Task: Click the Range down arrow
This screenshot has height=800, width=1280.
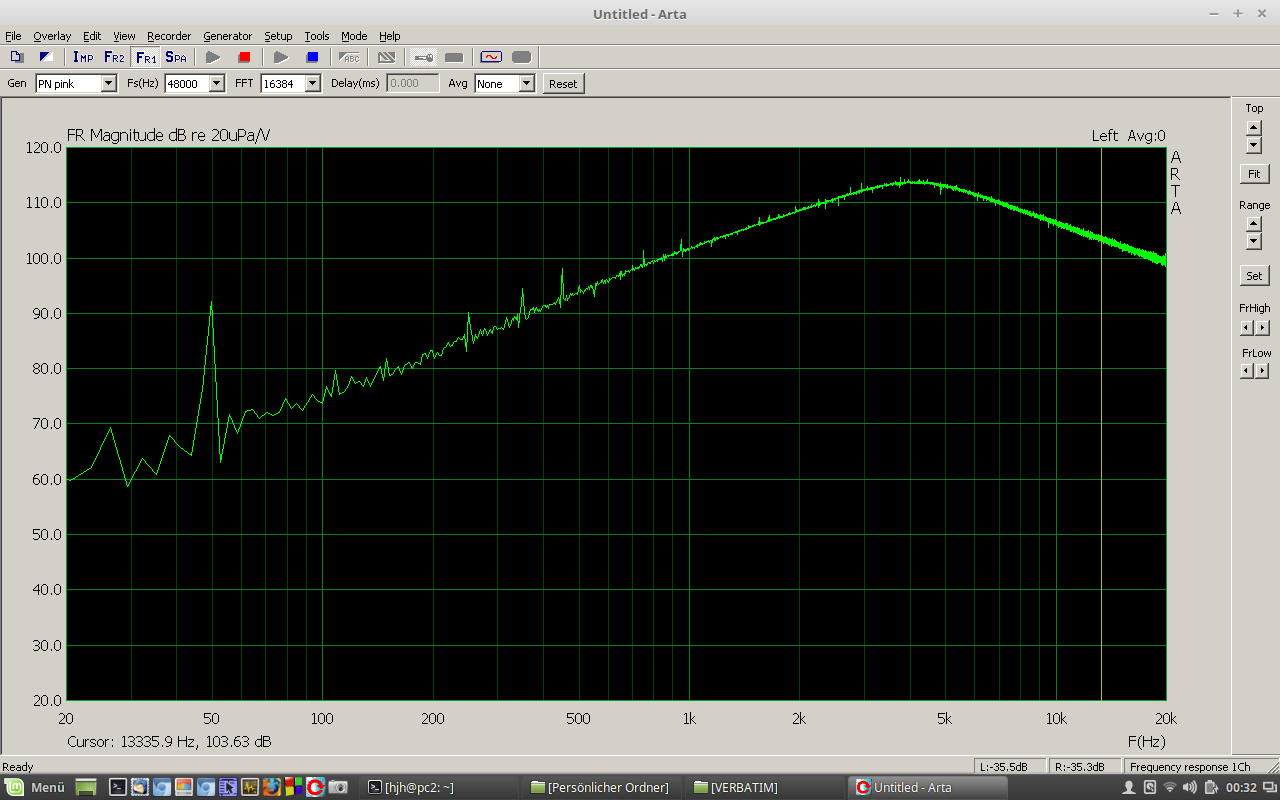Action: tap(1254, 242)
